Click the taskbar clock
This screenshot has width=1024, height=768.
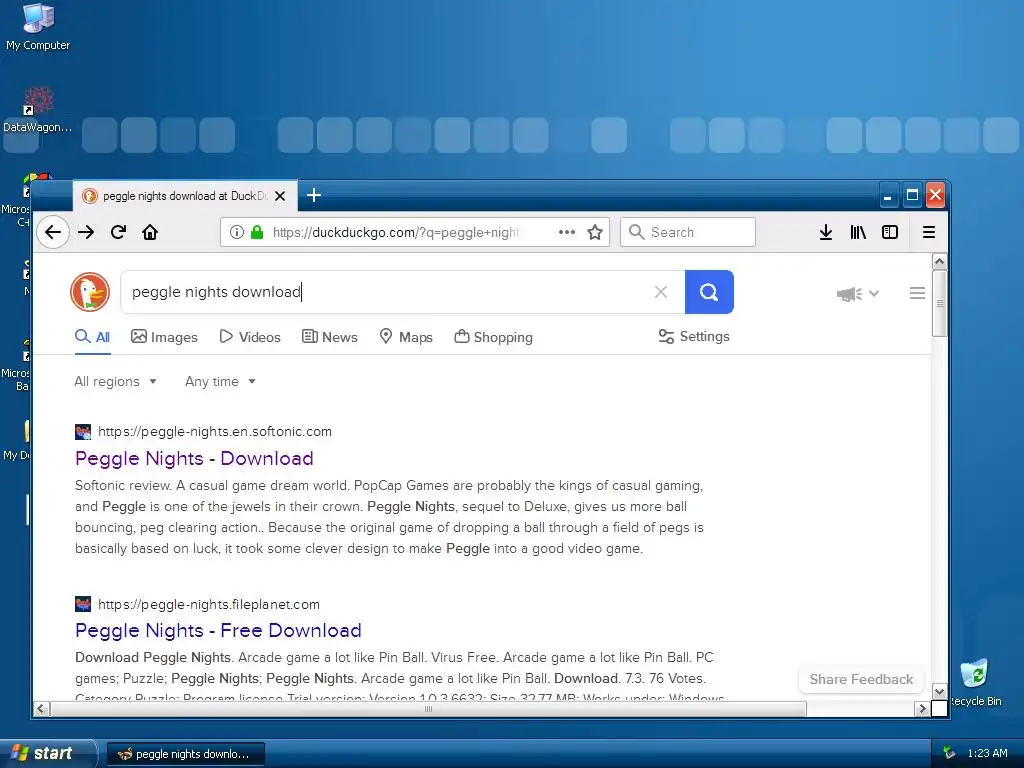pos(987,753)
